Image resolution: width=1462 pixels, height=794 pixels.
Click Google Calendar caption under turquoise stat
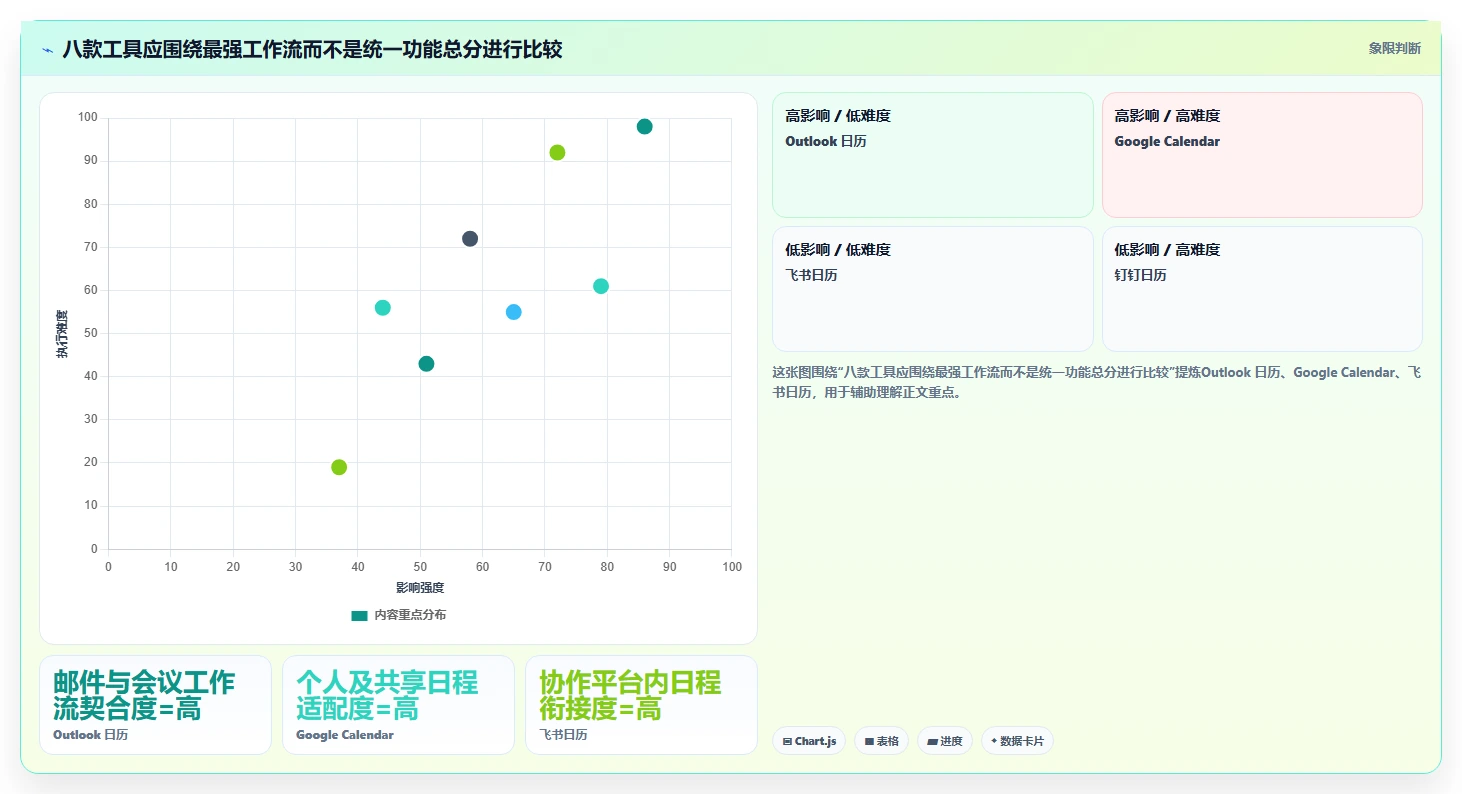[345, 735]
